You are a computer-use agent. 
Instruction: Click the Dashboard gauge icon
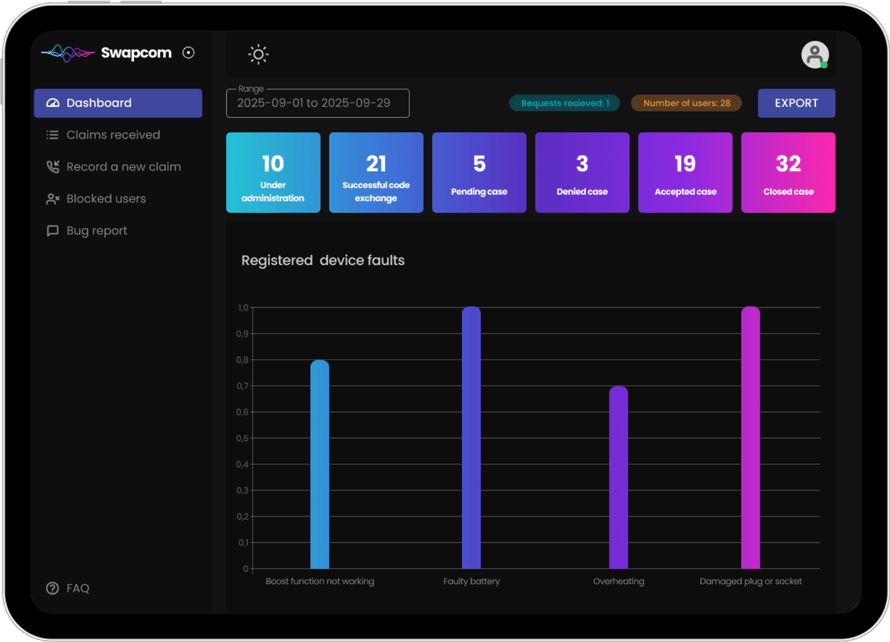coord(53,103)
